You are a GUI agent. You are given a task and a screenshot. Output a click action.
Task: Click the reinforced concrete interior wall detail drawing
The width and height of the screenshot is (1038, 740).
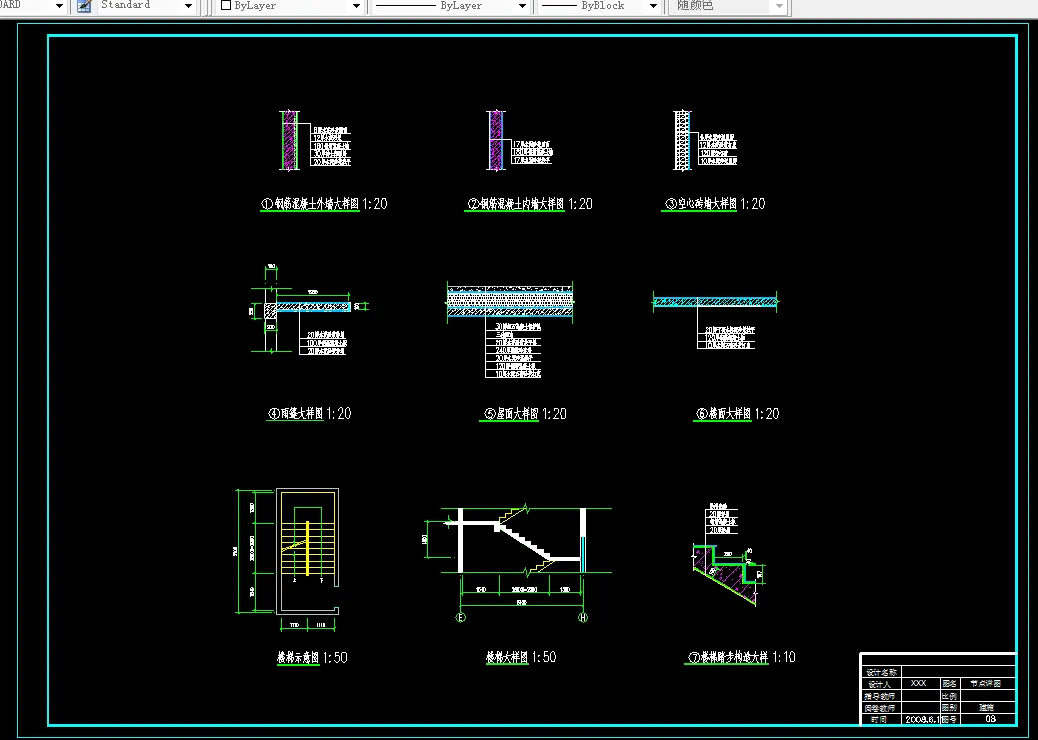[x=496, y=140]
